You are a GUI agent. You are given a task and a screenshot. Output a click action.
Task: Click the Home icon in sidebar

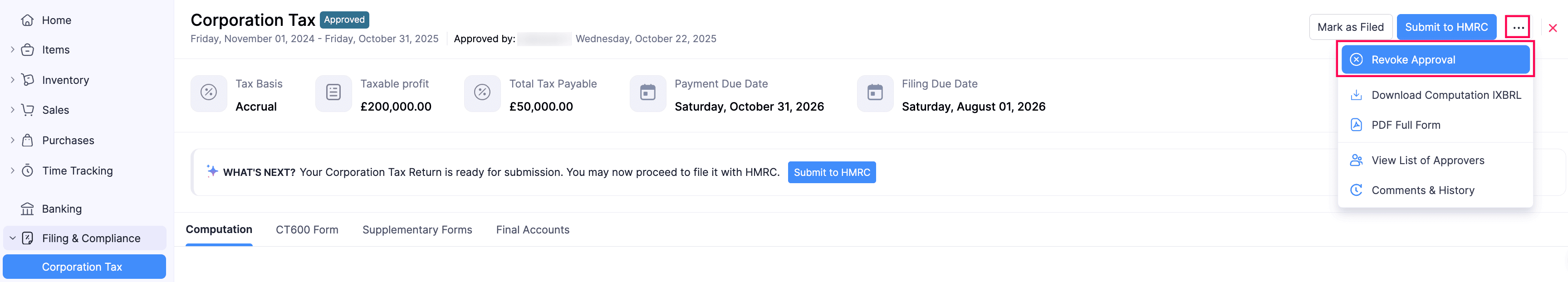pyautogui.click(x=27, y=20)
